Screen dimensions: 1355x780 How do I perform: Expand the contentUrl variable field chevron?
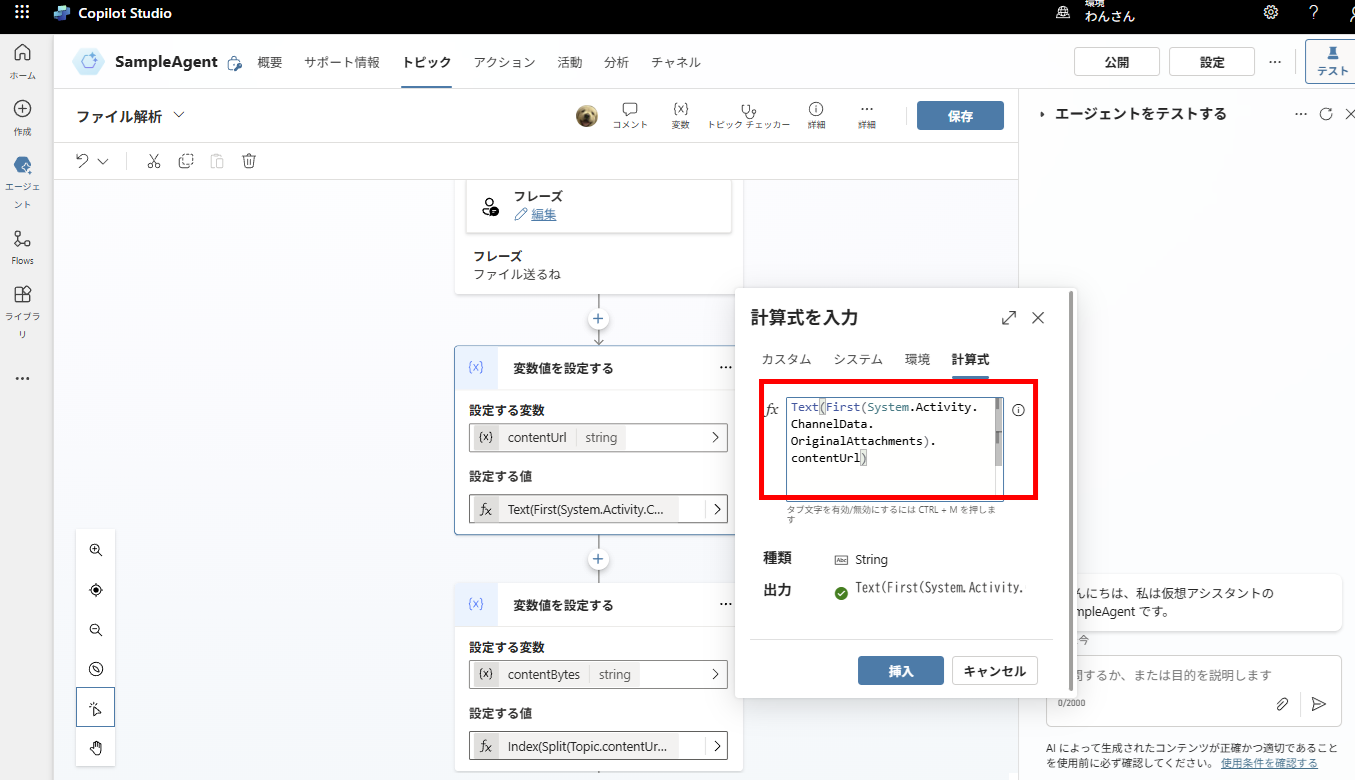(x=717, y=437)
